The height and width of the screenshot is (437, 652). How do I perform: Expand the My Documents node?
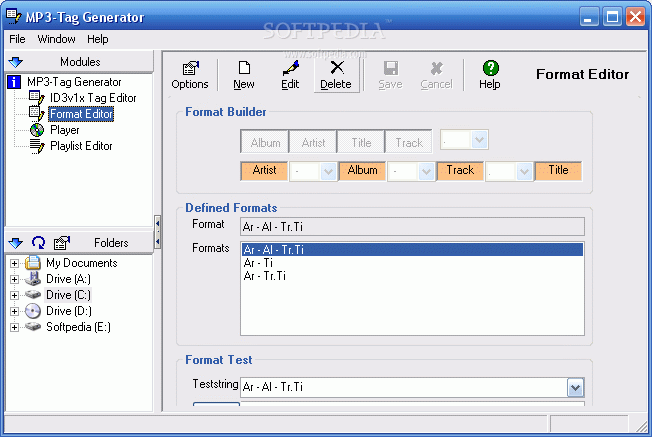[x=14, y=264]
